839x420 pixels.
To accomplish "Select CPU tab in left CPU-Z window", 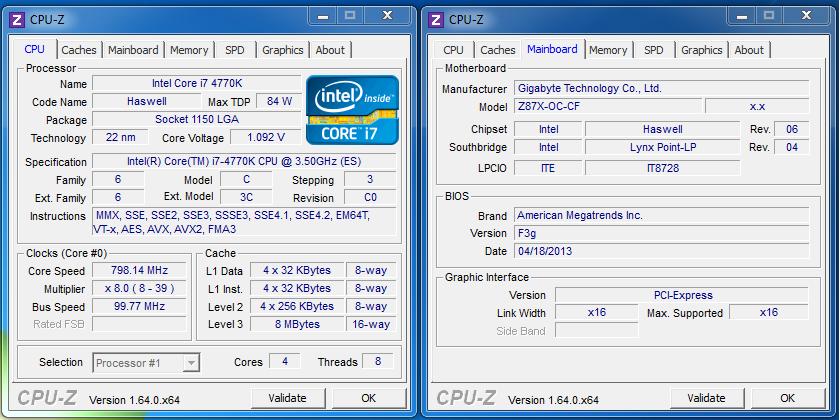I will point(34,49).
